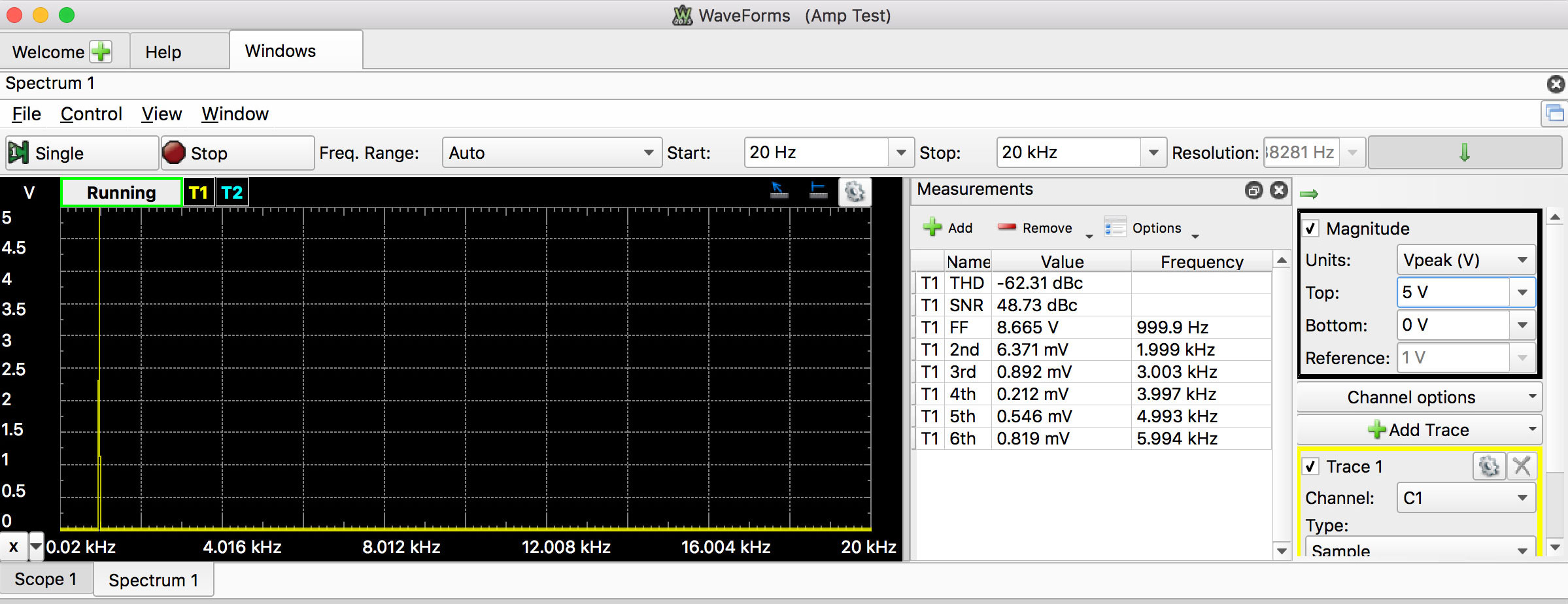Viewport: 1568px width, 604px height.
Task: Toggle the Trace 1 checkbox
Action: [1310, 467]
